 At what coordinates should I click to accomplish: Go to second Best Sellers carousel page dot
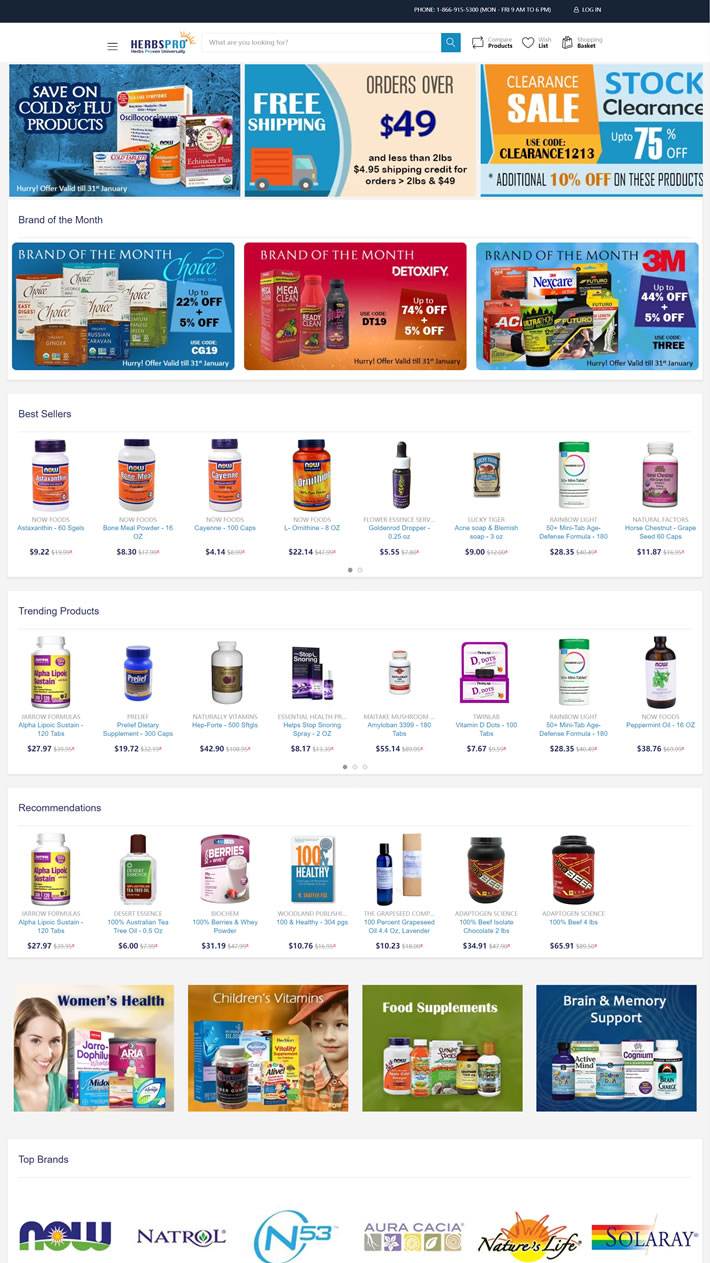tap(360, 570)
